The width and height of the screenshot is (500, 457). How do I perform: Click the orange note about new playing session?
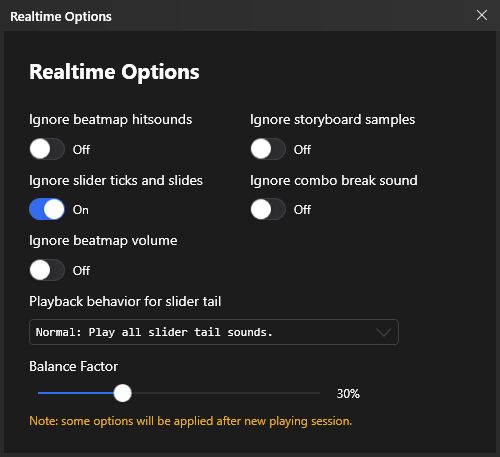[x=191, y=421]
